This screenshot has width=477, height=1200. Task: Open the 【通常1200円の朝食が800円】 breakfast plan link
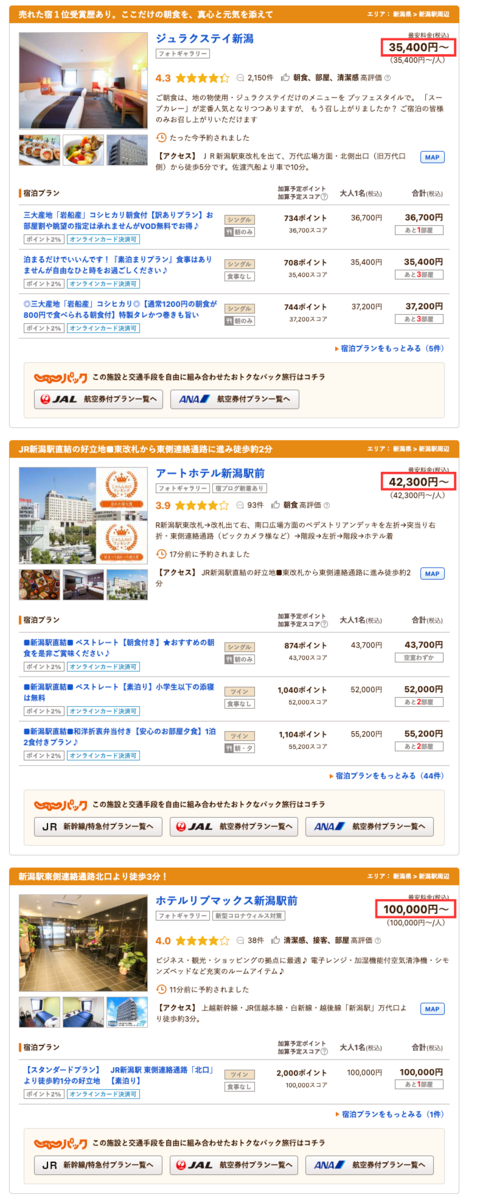coord(118,308)
